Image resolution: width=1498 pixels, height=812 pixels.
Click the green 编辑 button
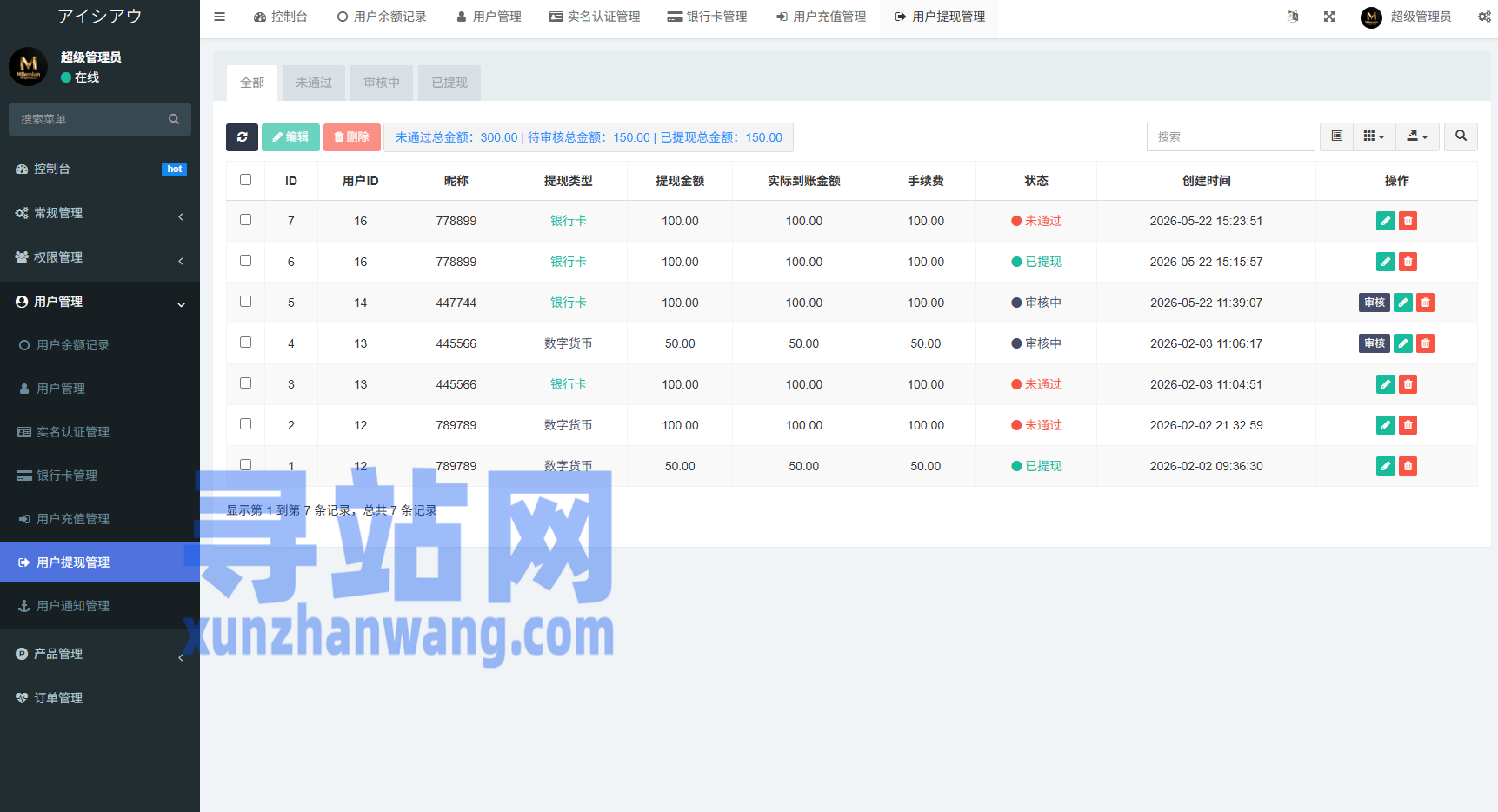(x=290, y=136)
